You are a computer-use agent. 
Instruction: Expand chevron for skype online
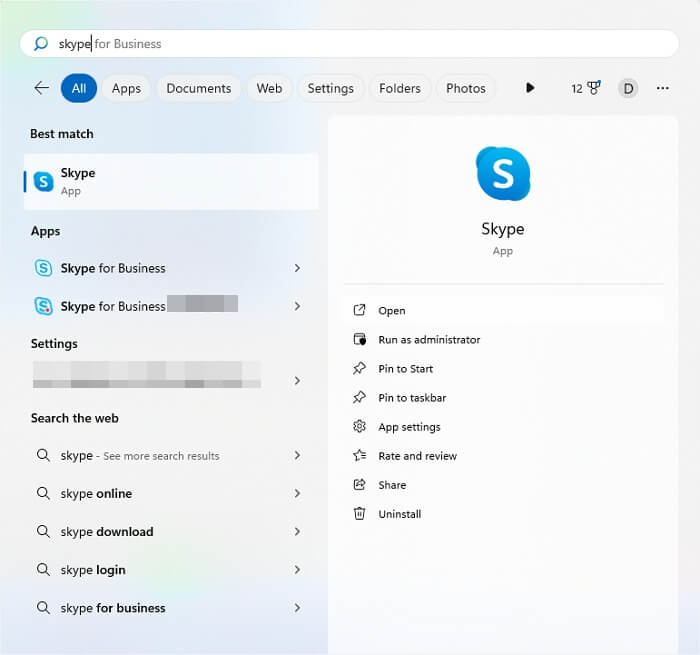[297, 493]
